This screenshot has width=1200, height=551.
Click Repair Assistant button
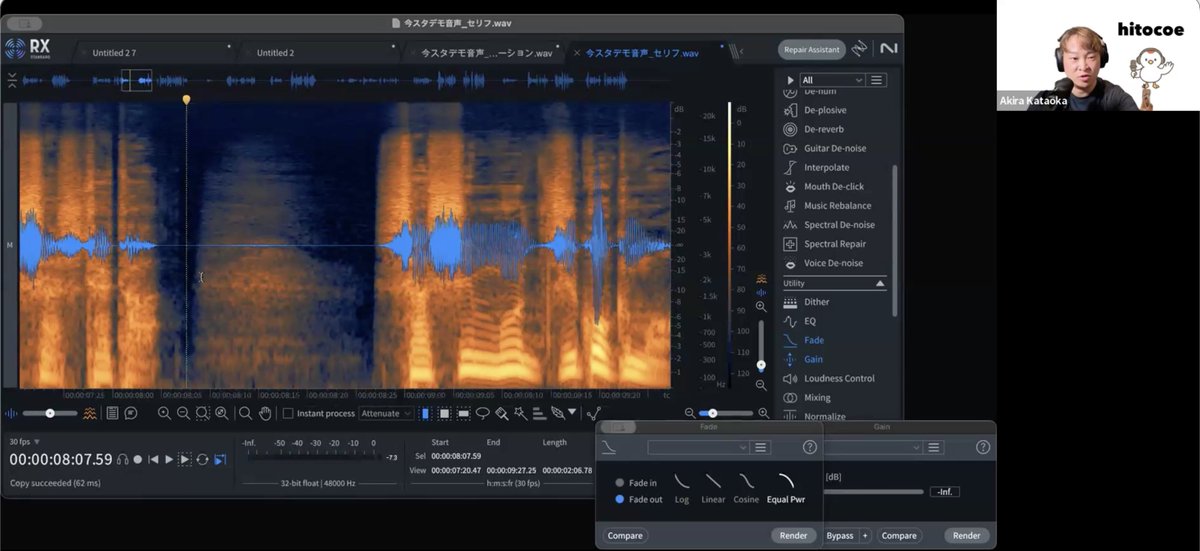coord(810,49)
